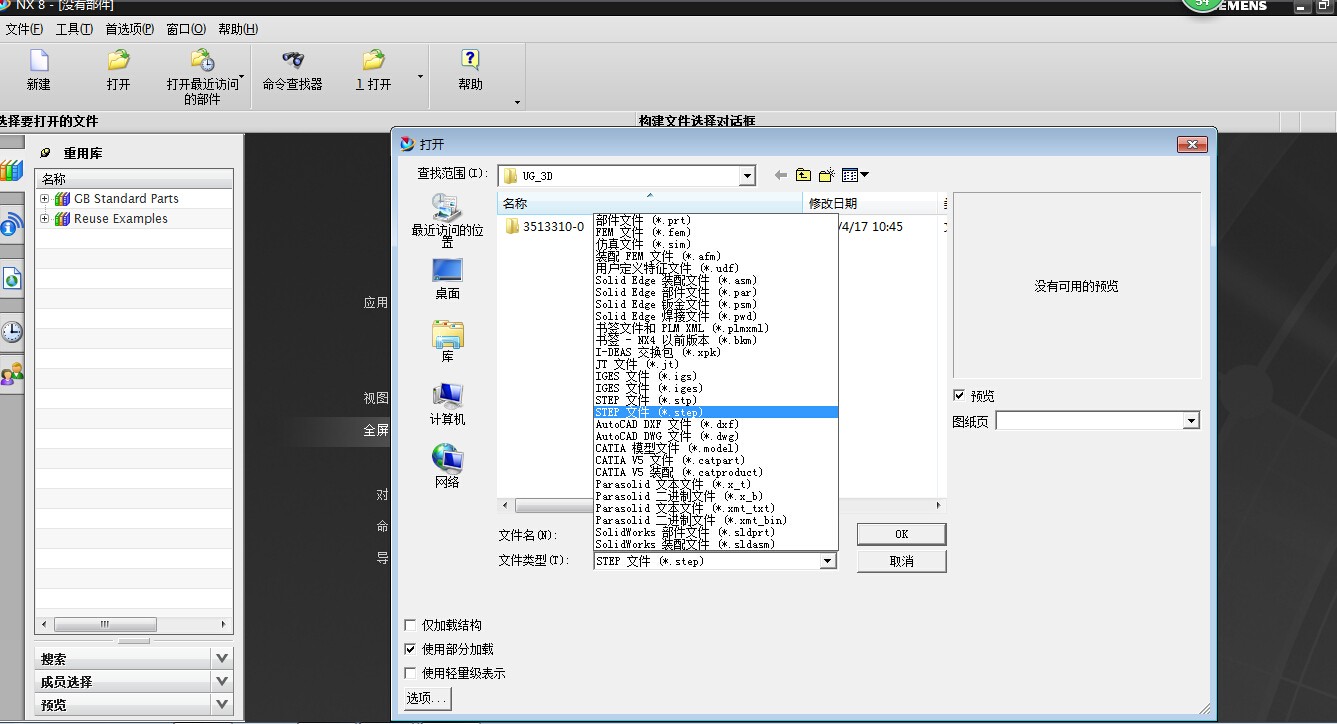Open the 文件(F) menu
Viewport: 1337px width, 724px height.
click(24, 29)
